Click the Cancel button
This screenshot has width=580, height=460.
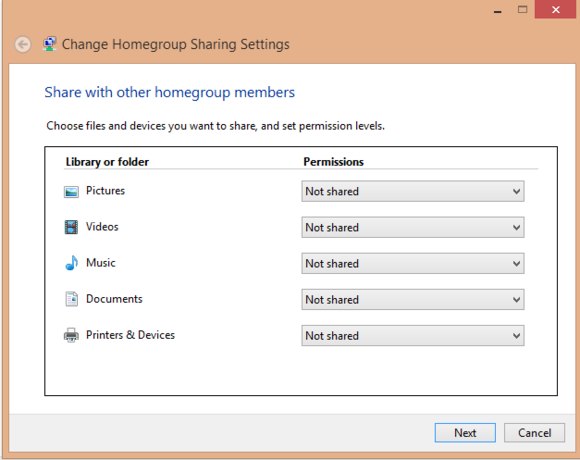[534, 433]
